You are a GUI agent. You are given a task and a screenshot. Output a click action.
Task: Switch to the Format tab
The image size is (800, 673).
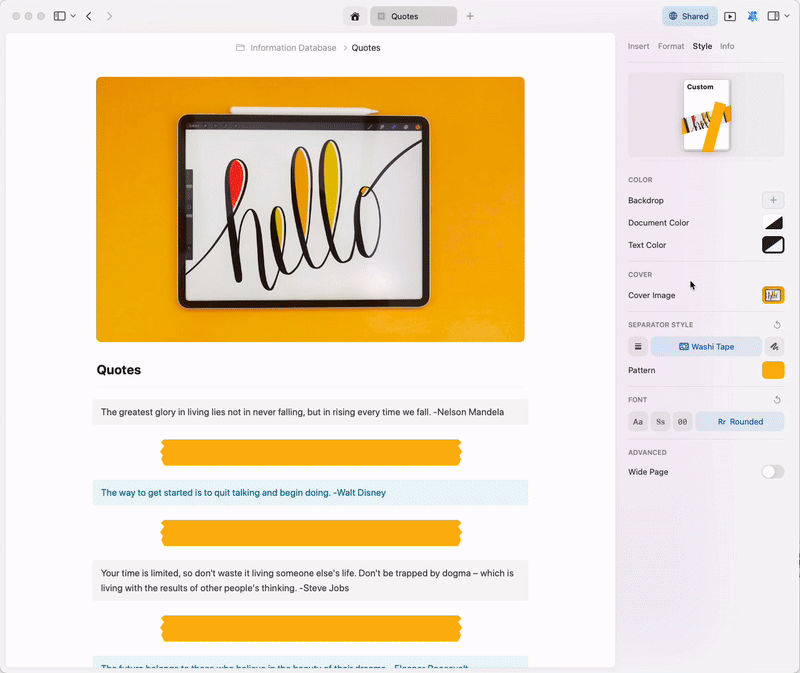click(x=670, y=46)
